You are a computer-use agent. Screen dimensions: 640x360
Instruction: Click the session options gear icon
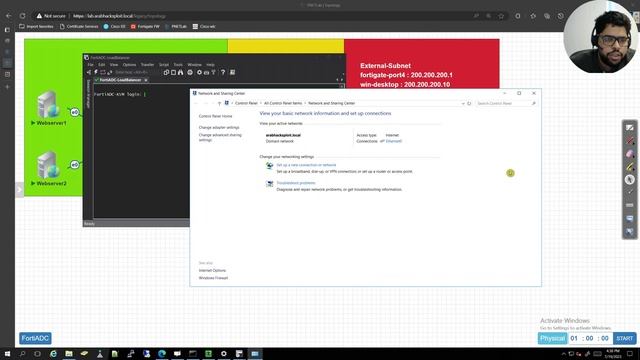point(199,72)
